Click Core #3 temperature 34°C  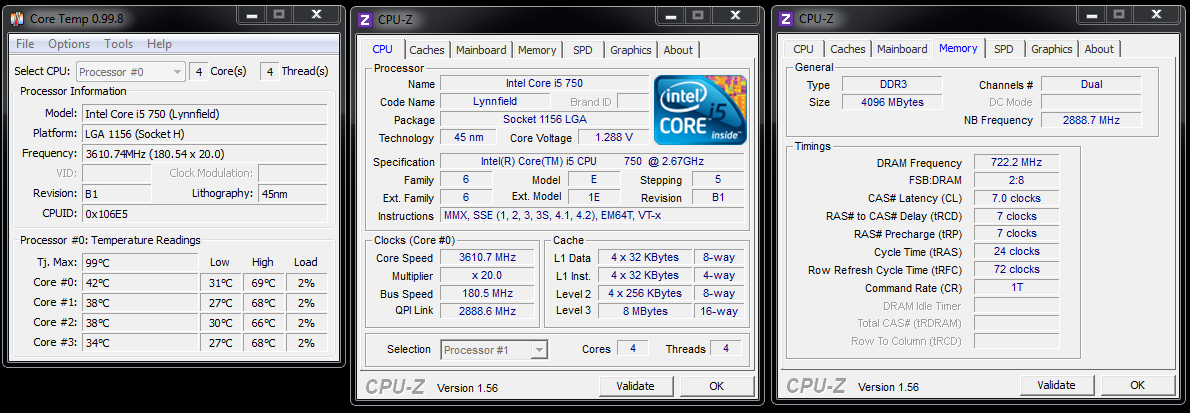140,342
